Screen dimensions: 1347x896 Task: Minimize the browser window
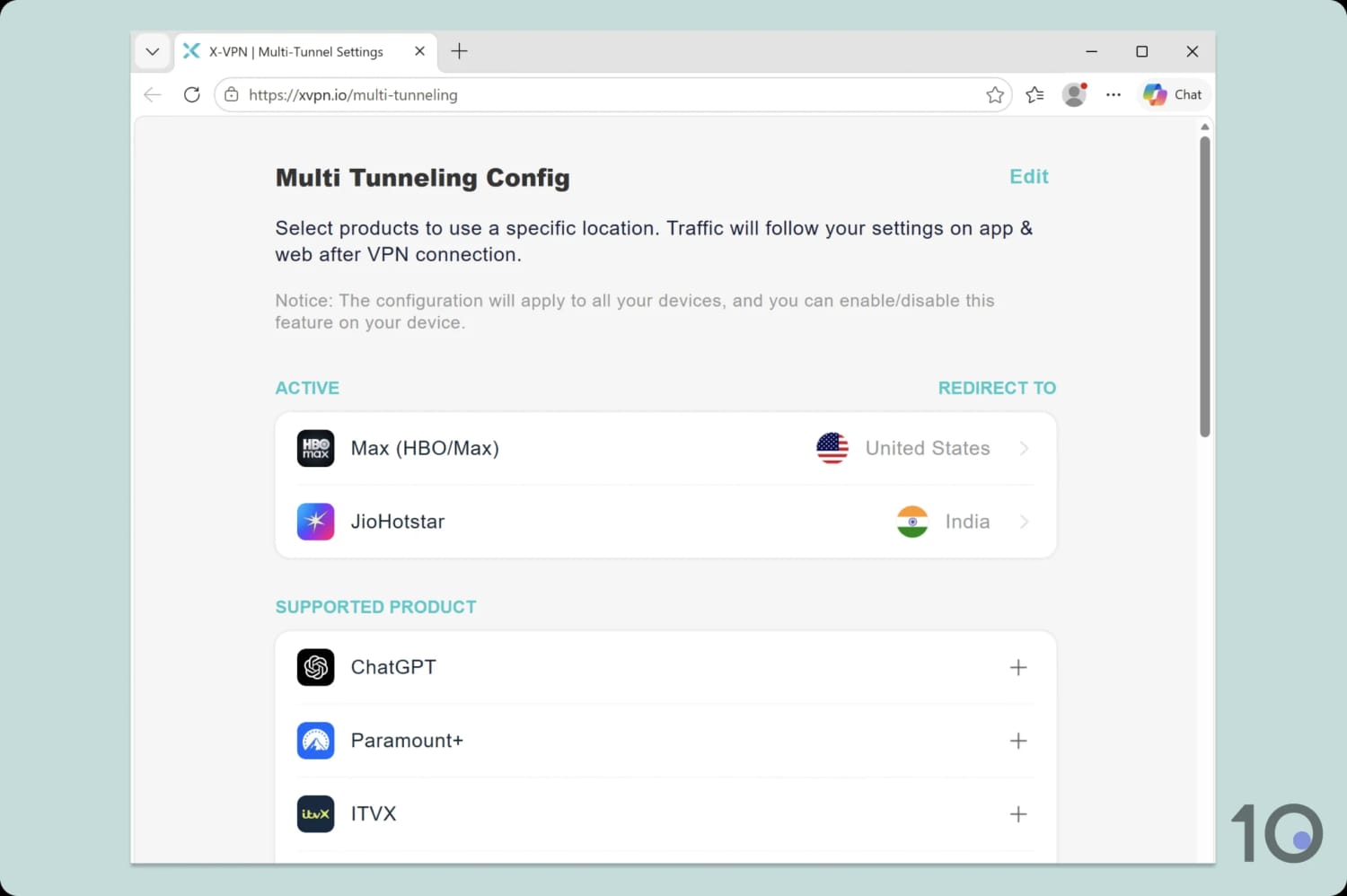(x=1091, y=51)
